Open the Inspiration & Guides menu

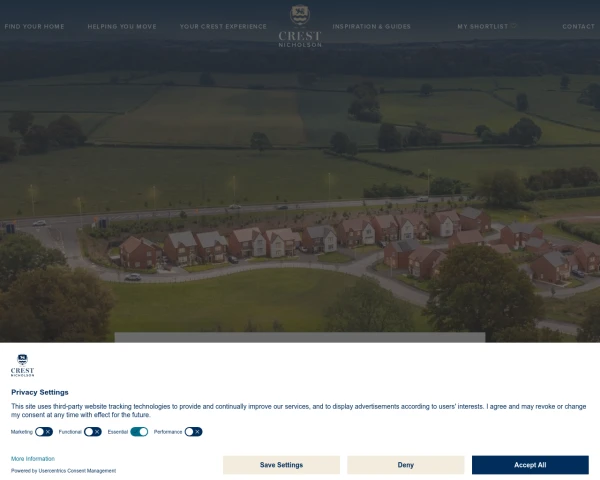pyautogui.click(x=372, y=26)
